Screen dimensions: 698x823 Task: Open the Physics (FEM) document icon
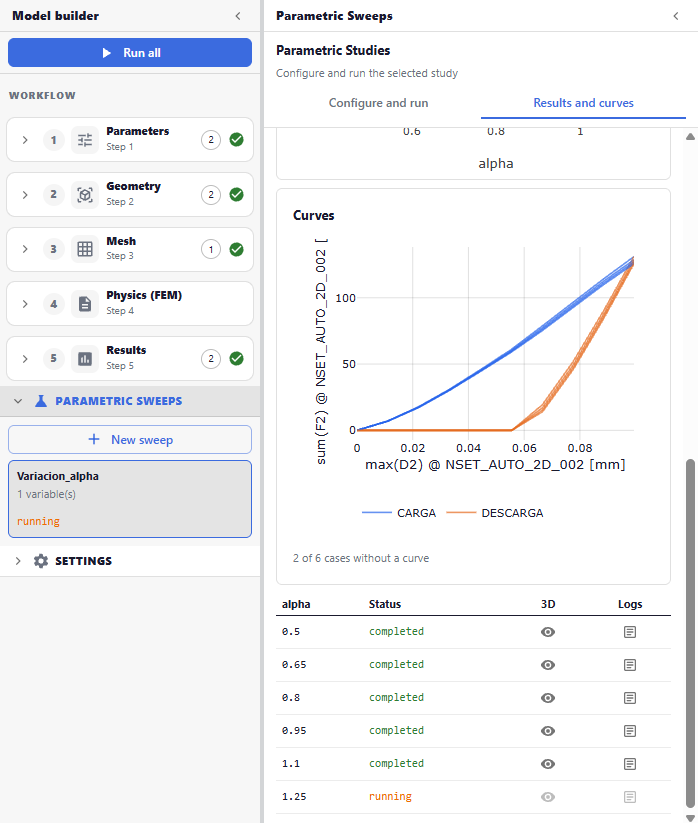point(85,304)
